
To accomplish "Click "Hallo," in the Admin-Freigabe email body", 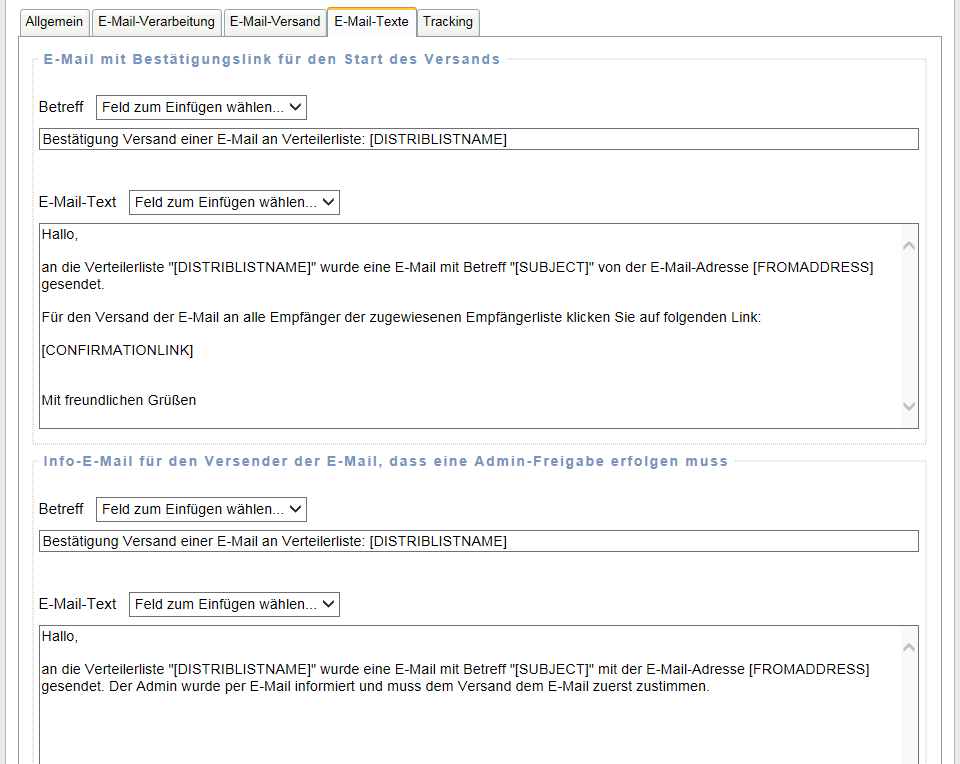I will point(60,636).
